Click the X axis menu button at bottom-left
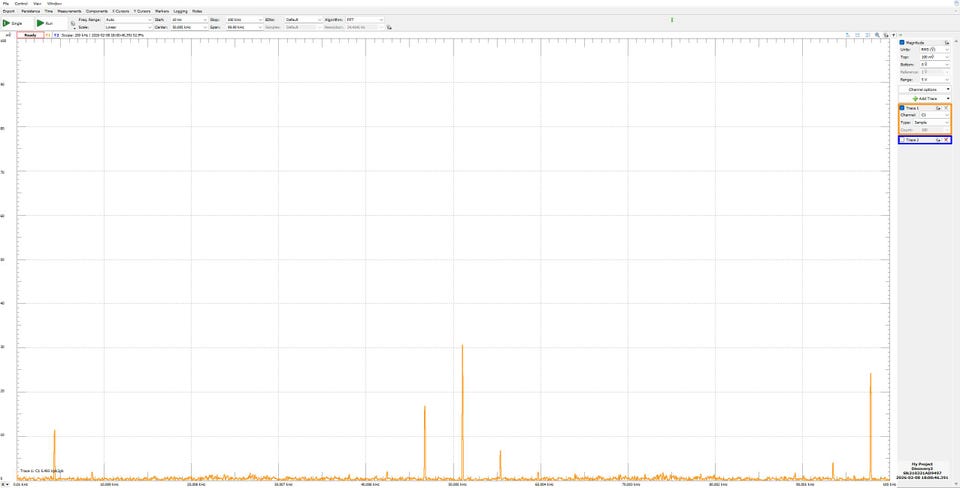 (x=4, y=484)
